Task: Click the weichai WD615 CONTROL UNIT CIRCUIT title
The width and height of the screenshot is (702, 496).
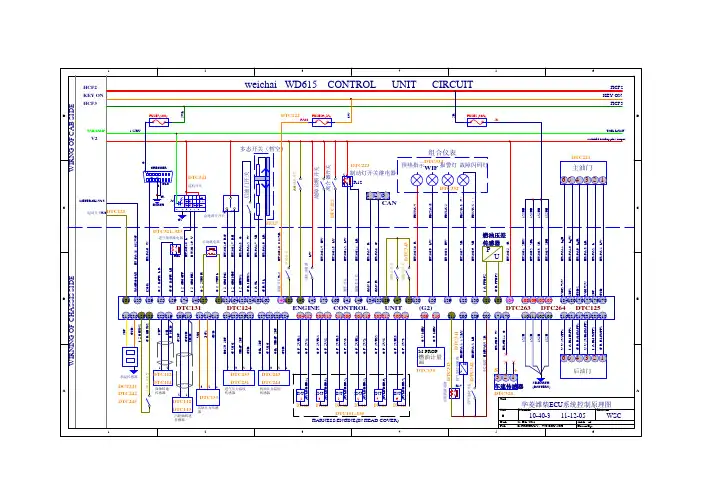Action: click(351, 84)
